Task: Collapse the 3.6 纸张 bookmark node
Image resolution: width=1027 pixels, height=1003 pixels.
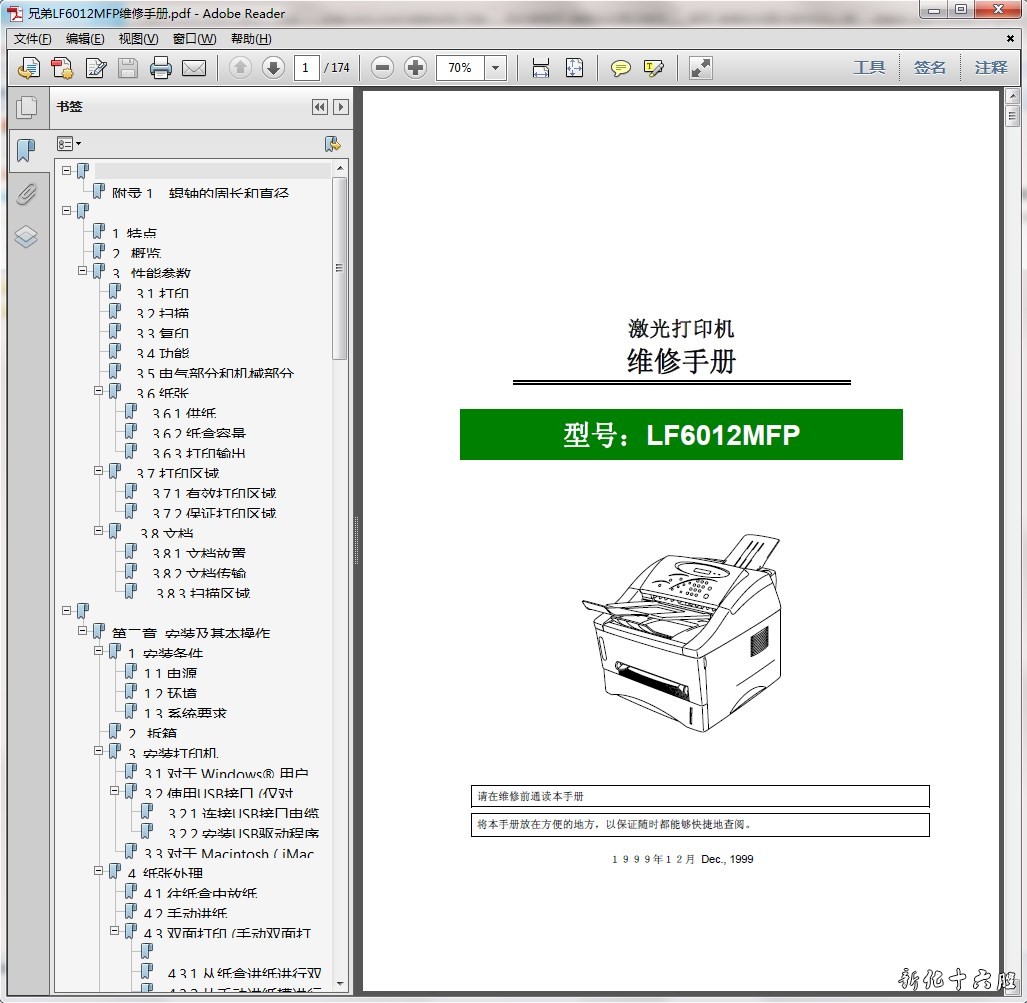Action: coord(100,392)
